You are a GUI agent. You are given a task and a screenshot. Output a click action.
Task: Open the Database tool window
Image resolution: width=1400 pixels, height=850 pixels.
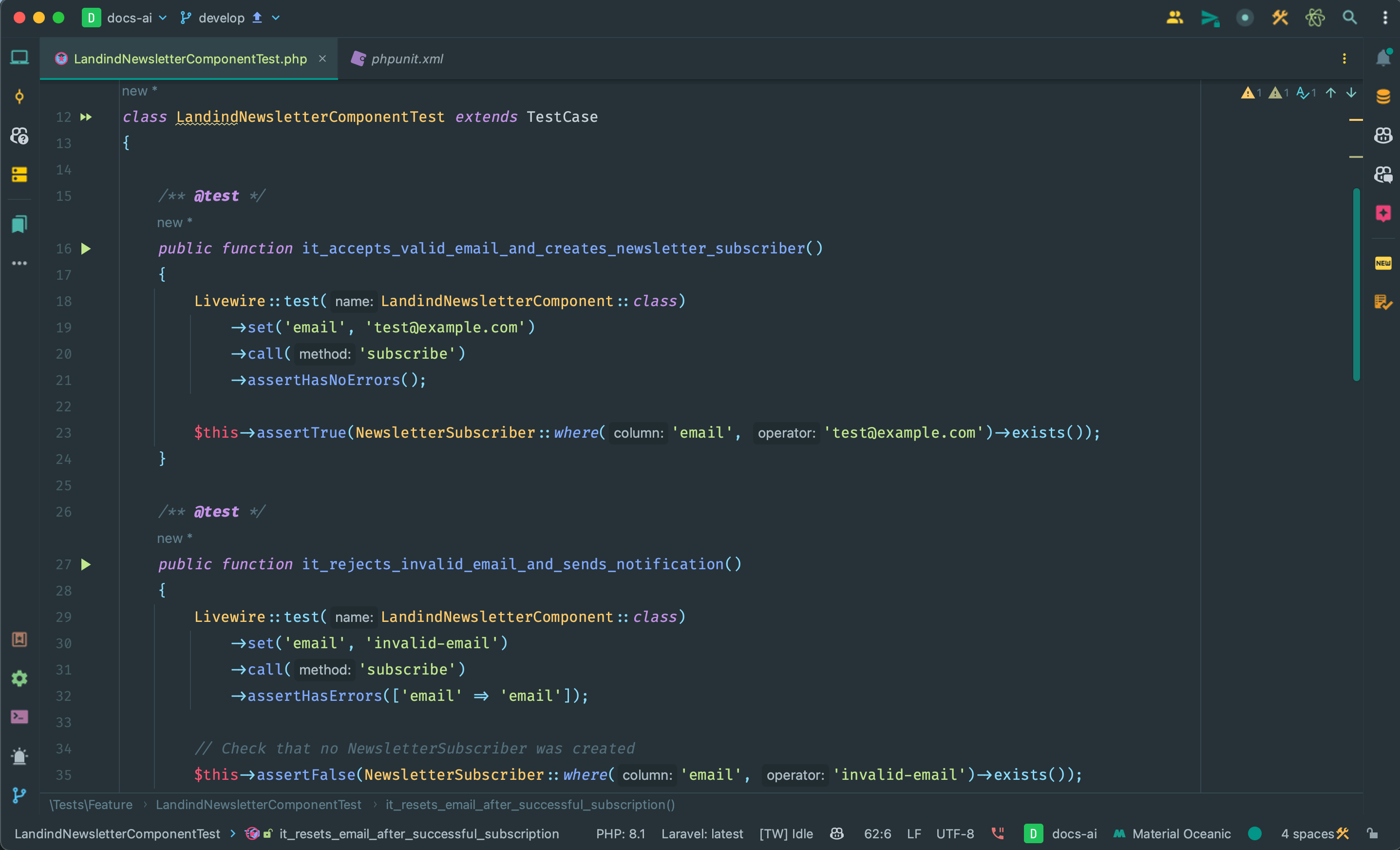(x=1383, y=96)
